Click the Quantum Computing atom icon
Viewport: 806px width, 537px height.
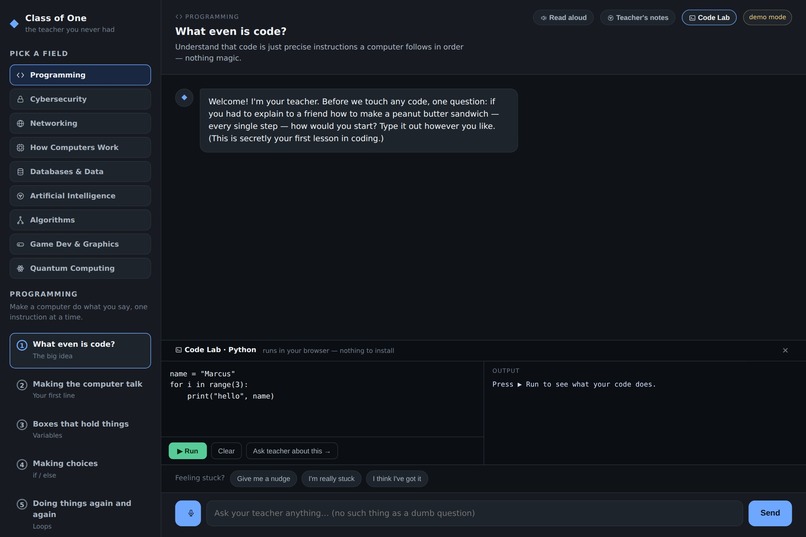coord(21,268)
